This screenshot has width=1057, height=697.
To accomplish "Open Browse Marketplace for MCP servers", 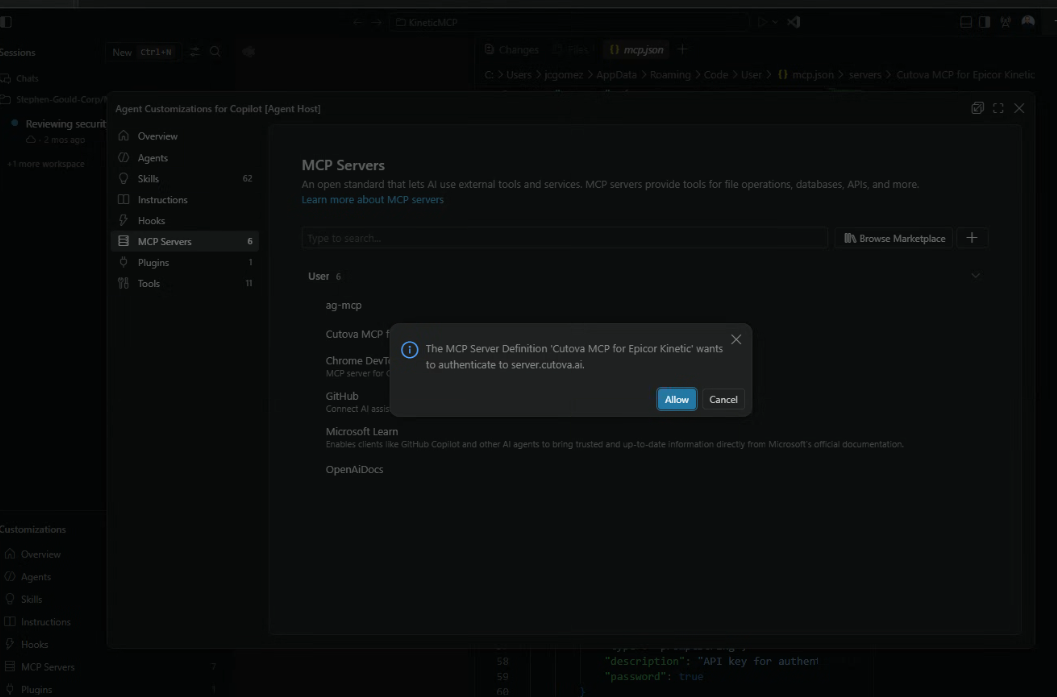I will (894, 238).
